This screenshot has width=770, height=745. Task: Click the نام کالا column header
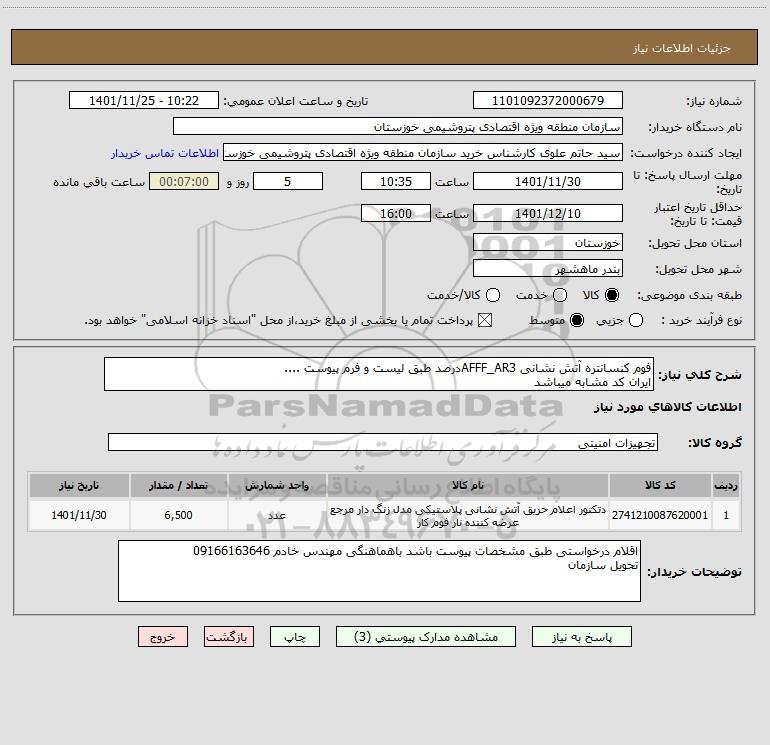click(468, 485)
